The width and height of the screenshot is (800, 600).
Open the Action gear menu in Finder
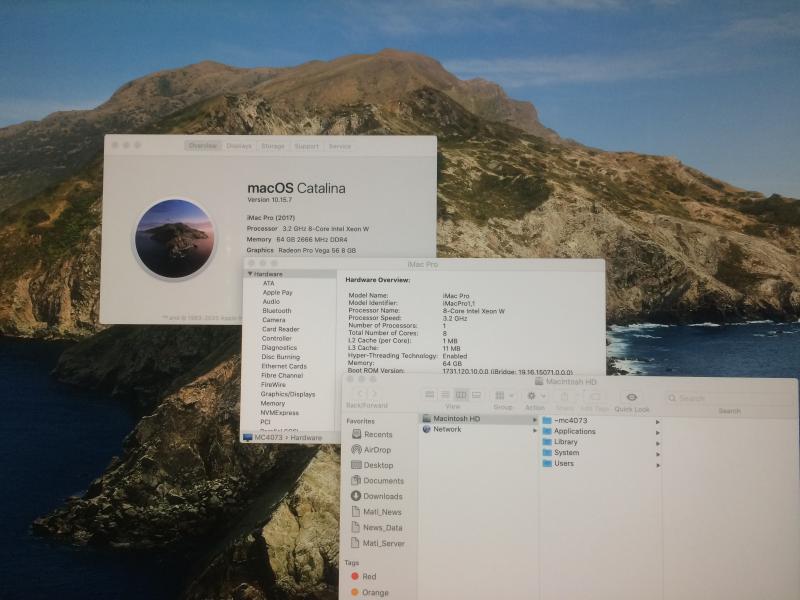point(535,396)
